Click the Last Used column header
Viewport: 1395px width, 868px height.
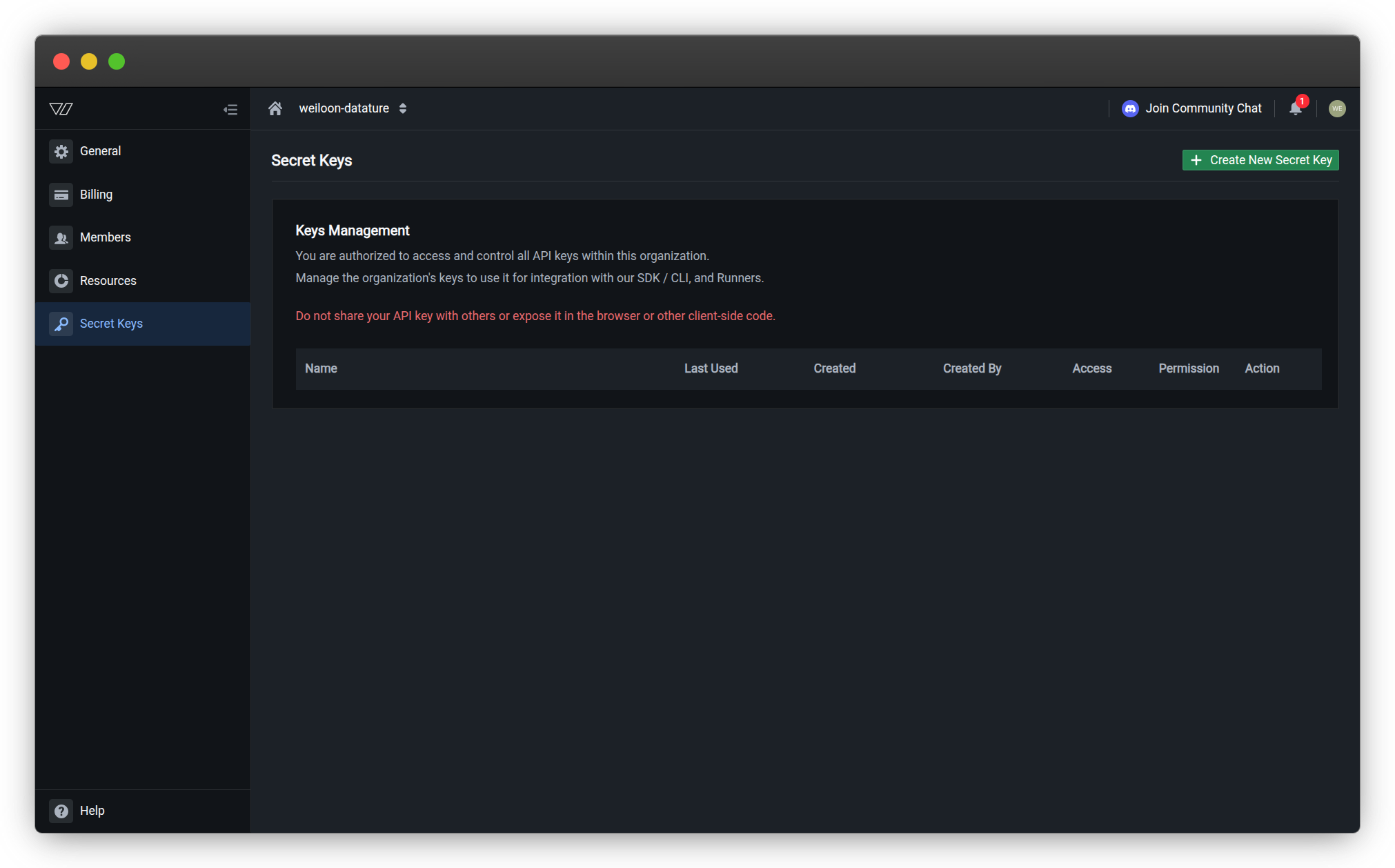point(711,368)
